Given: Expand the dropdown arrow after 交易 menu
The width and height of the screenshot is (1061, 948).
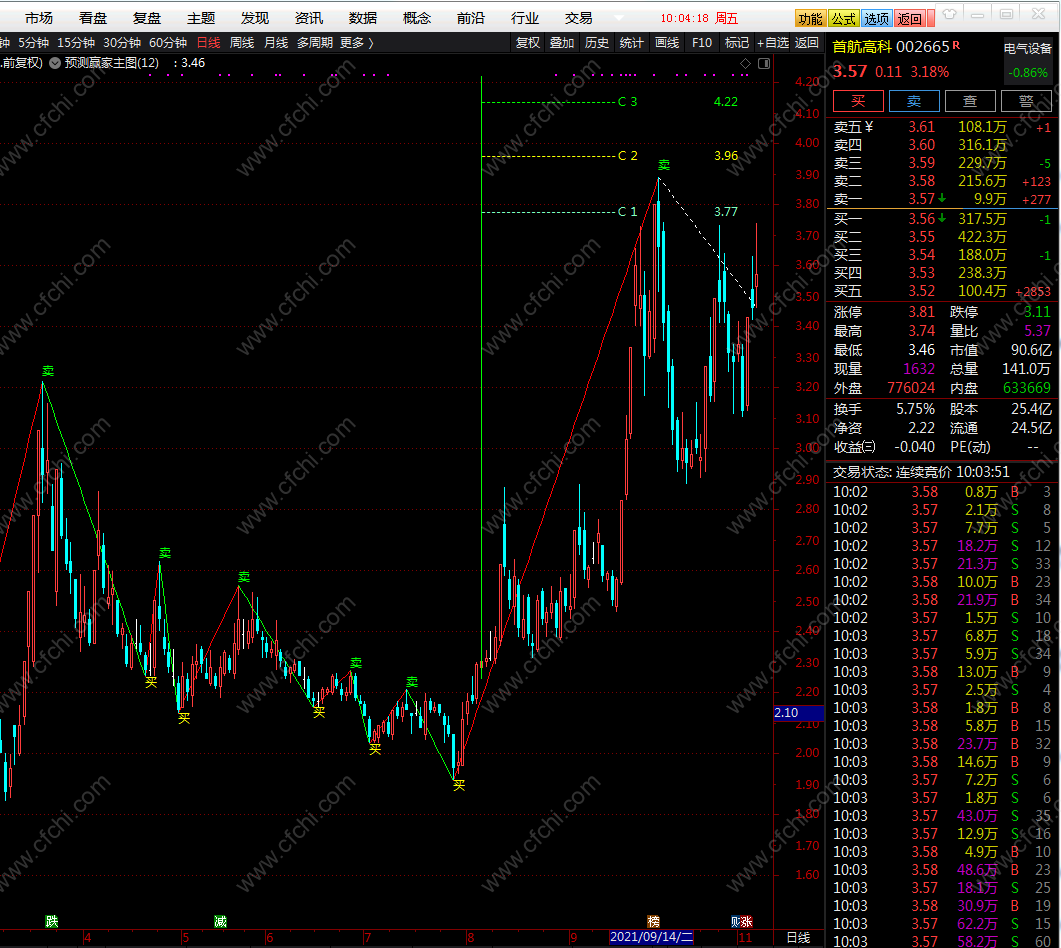Looking at the screenshot, I should (x=619, y=18).
